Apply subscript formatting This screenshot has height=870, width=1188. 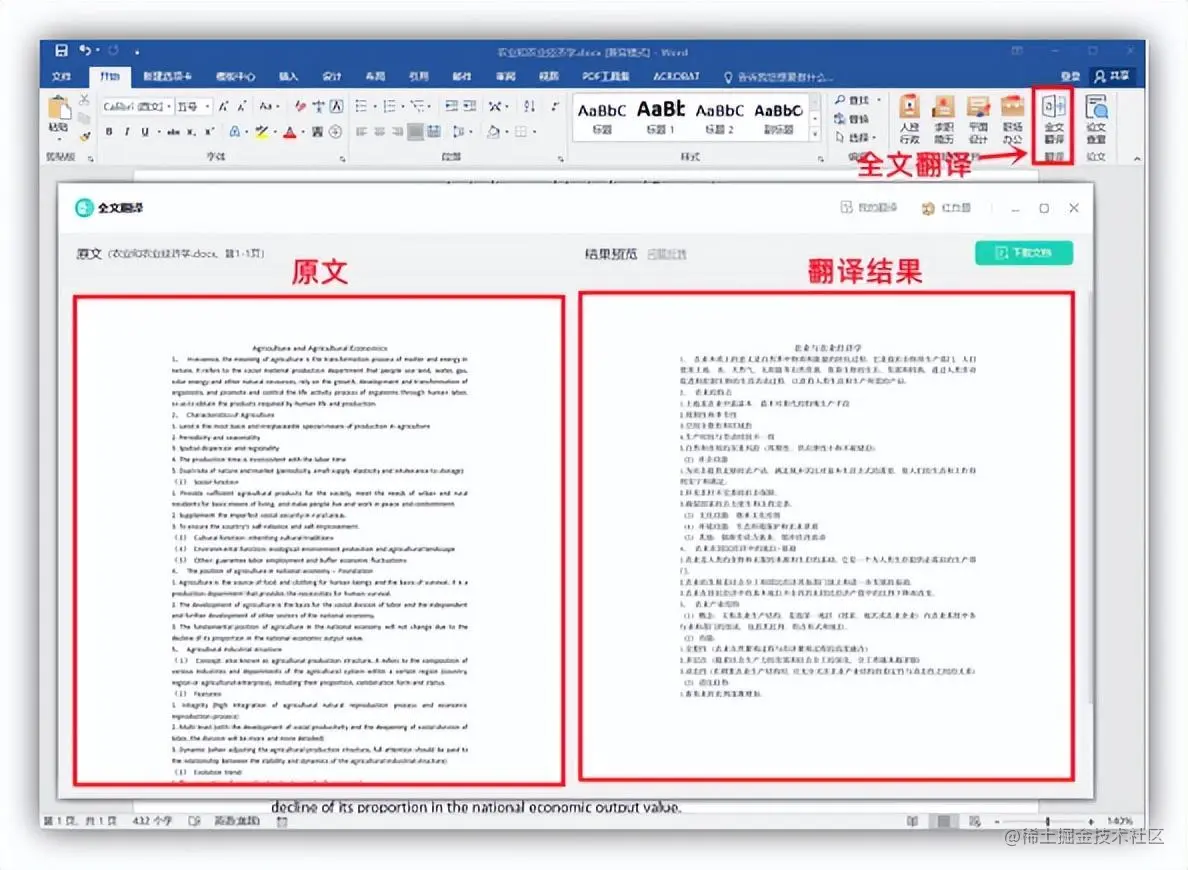[x=191, y=132]
